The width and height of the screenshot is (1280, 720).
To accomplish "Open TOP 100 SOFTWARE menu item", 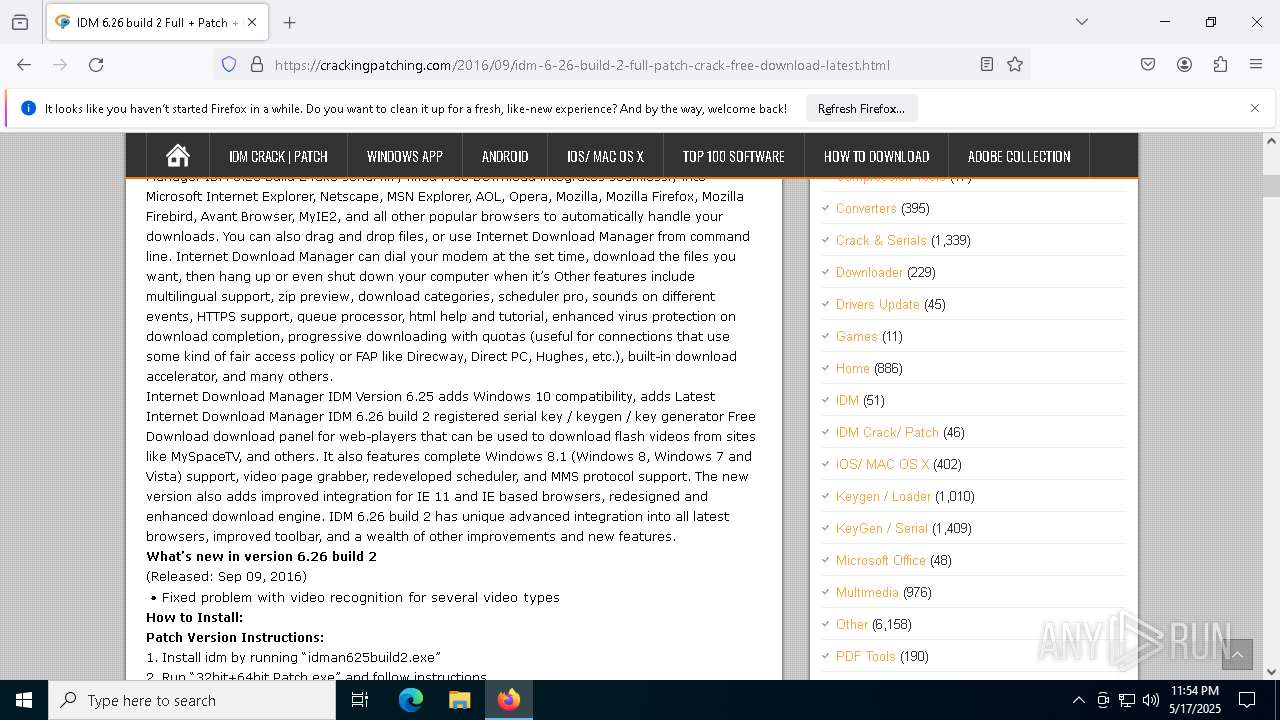I will tap(734, 156).
